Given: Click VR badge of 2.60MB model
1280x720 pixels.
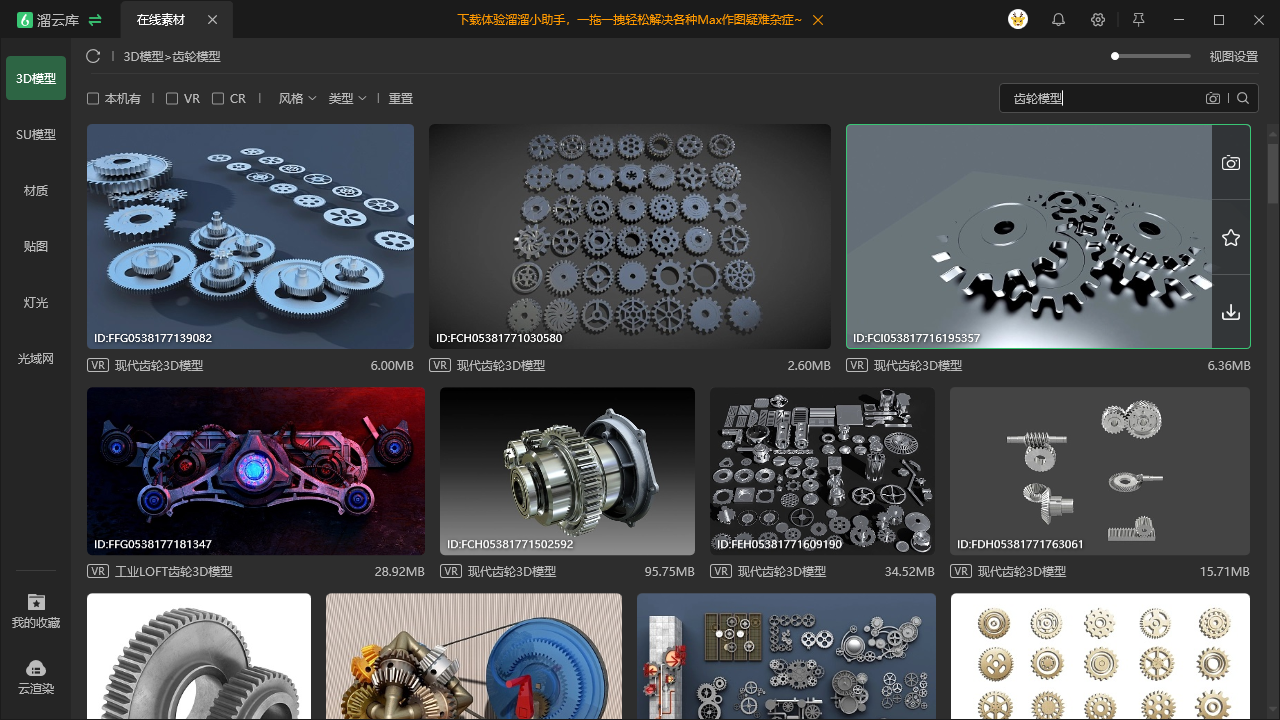Looking at the screenshot, I should click(440, 366).
